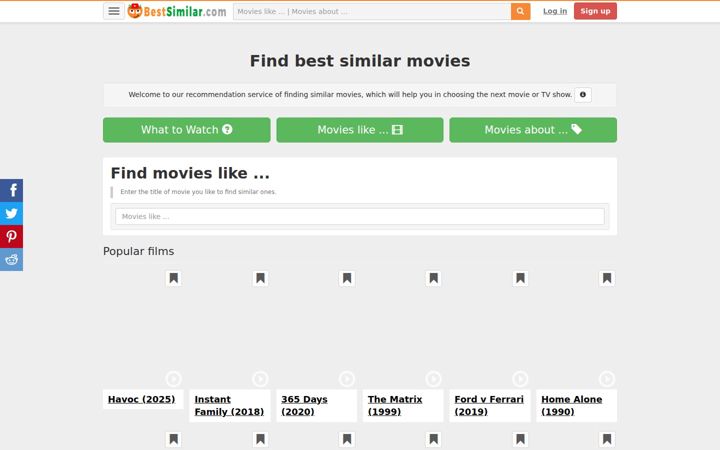Bookmark The Matrix (1999)
Screen dimensions: 720x450
[x=433, y=278]
